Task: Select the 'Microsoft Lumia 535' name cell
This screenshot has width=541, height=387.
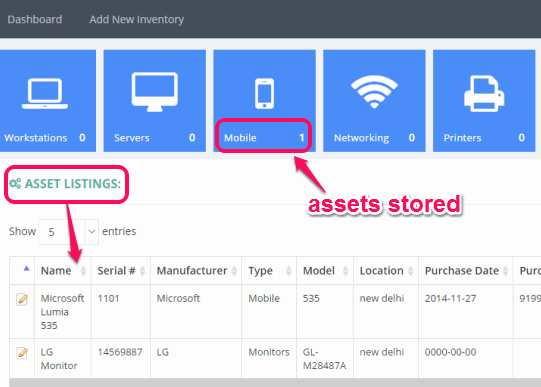Action: 63,312
